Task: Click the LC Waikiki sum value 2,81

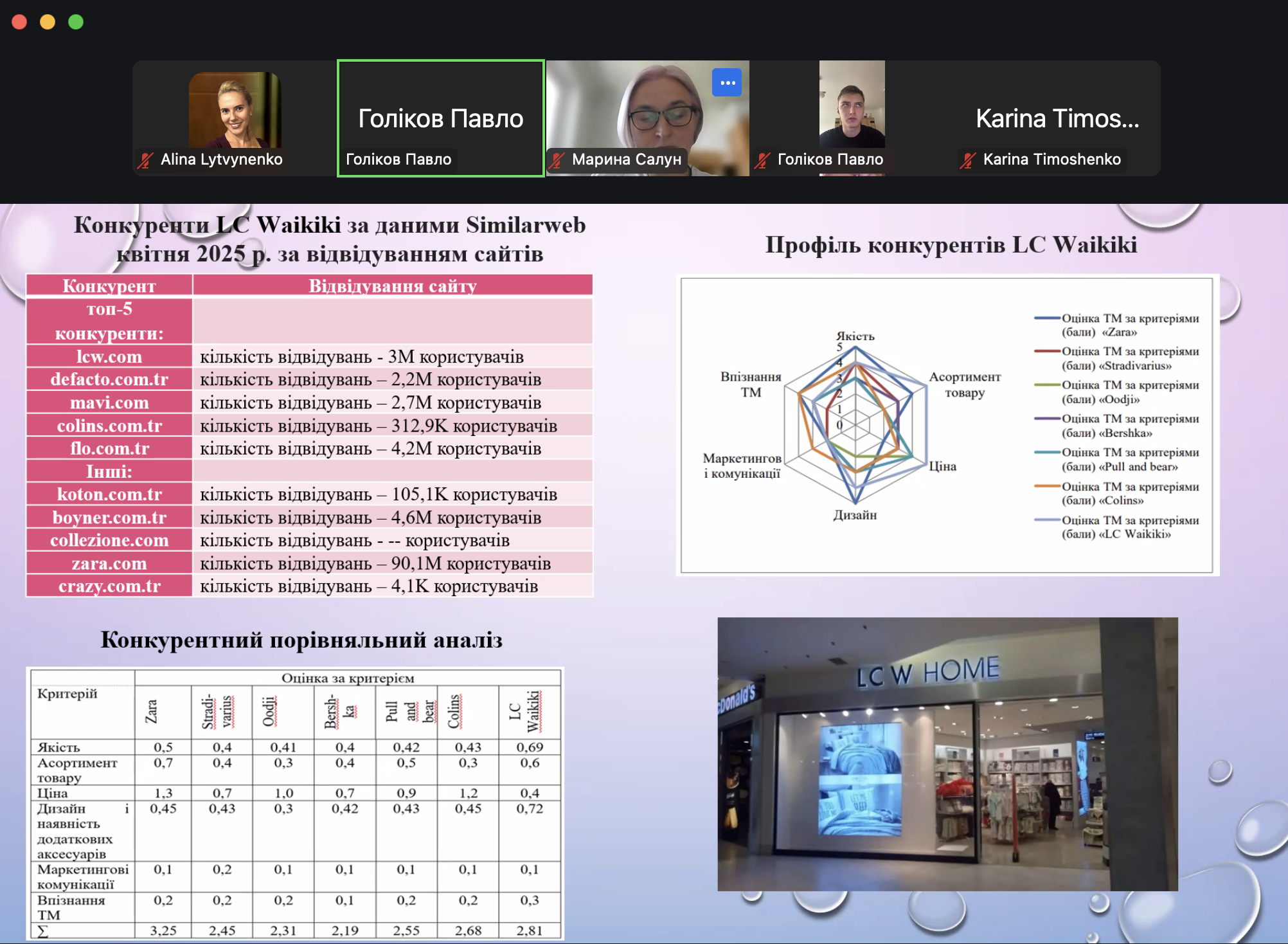Action: [x=530, y=930]
